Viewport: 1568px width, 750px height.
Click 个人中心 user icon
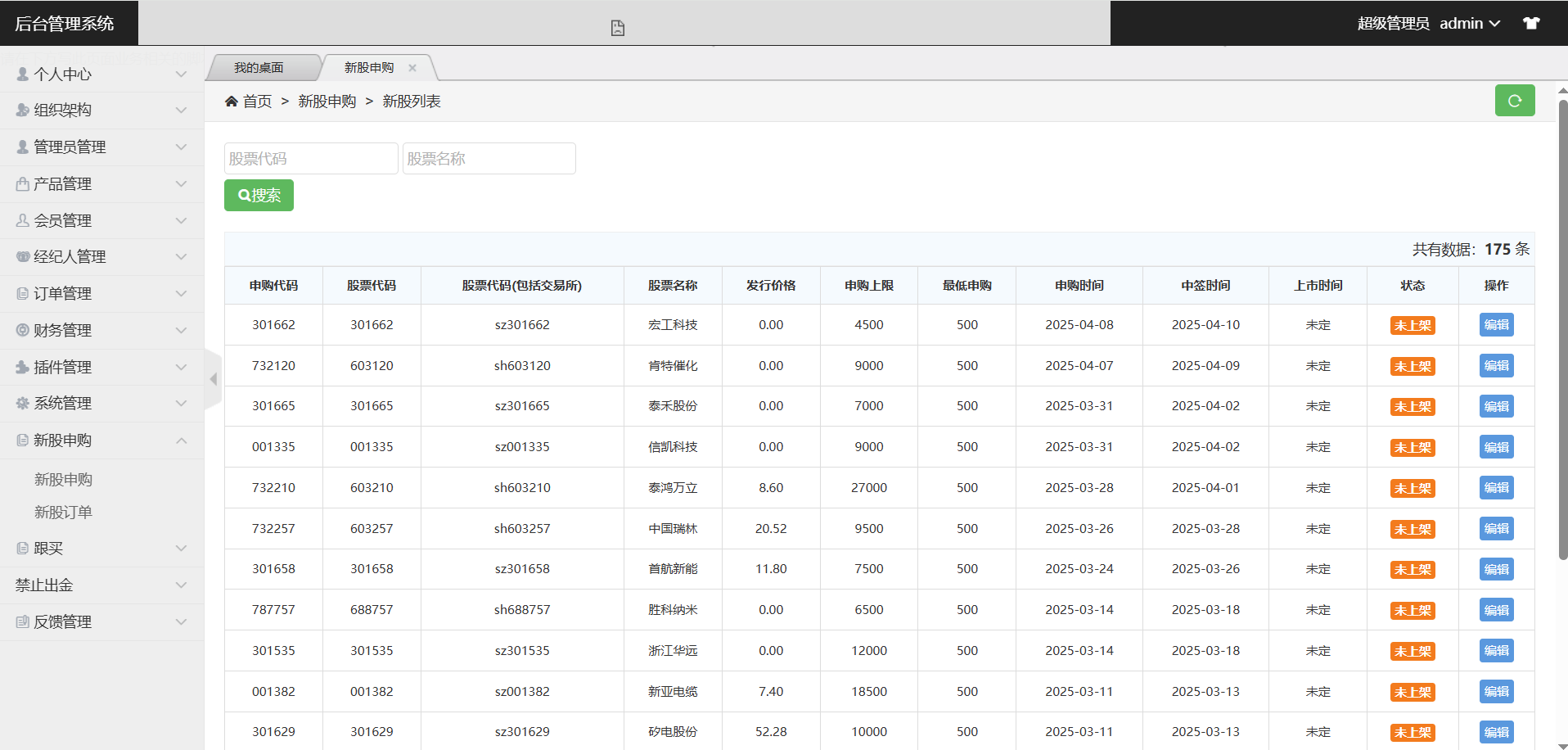point(23,74)
